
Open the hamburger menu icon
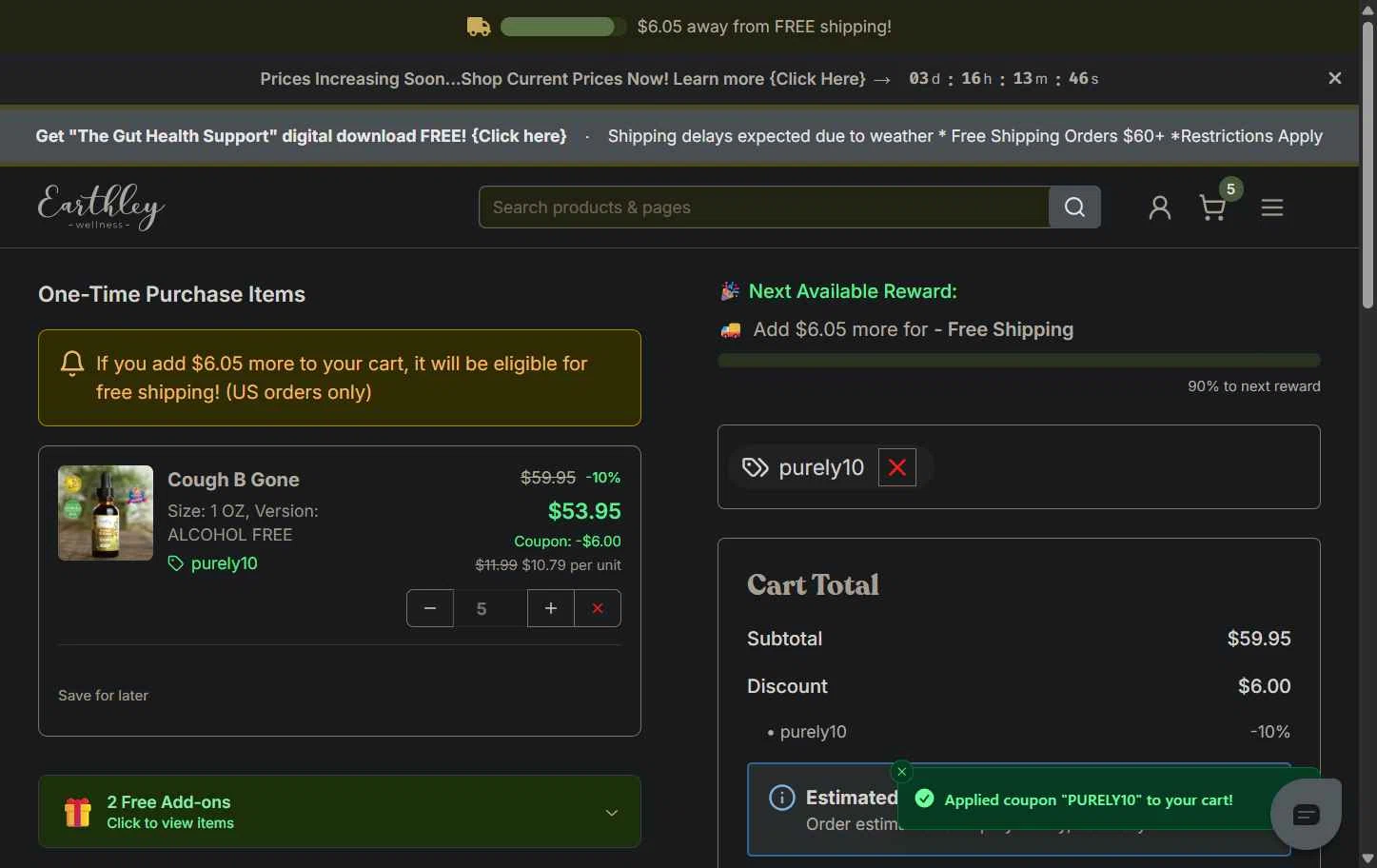coord(1272,207)
